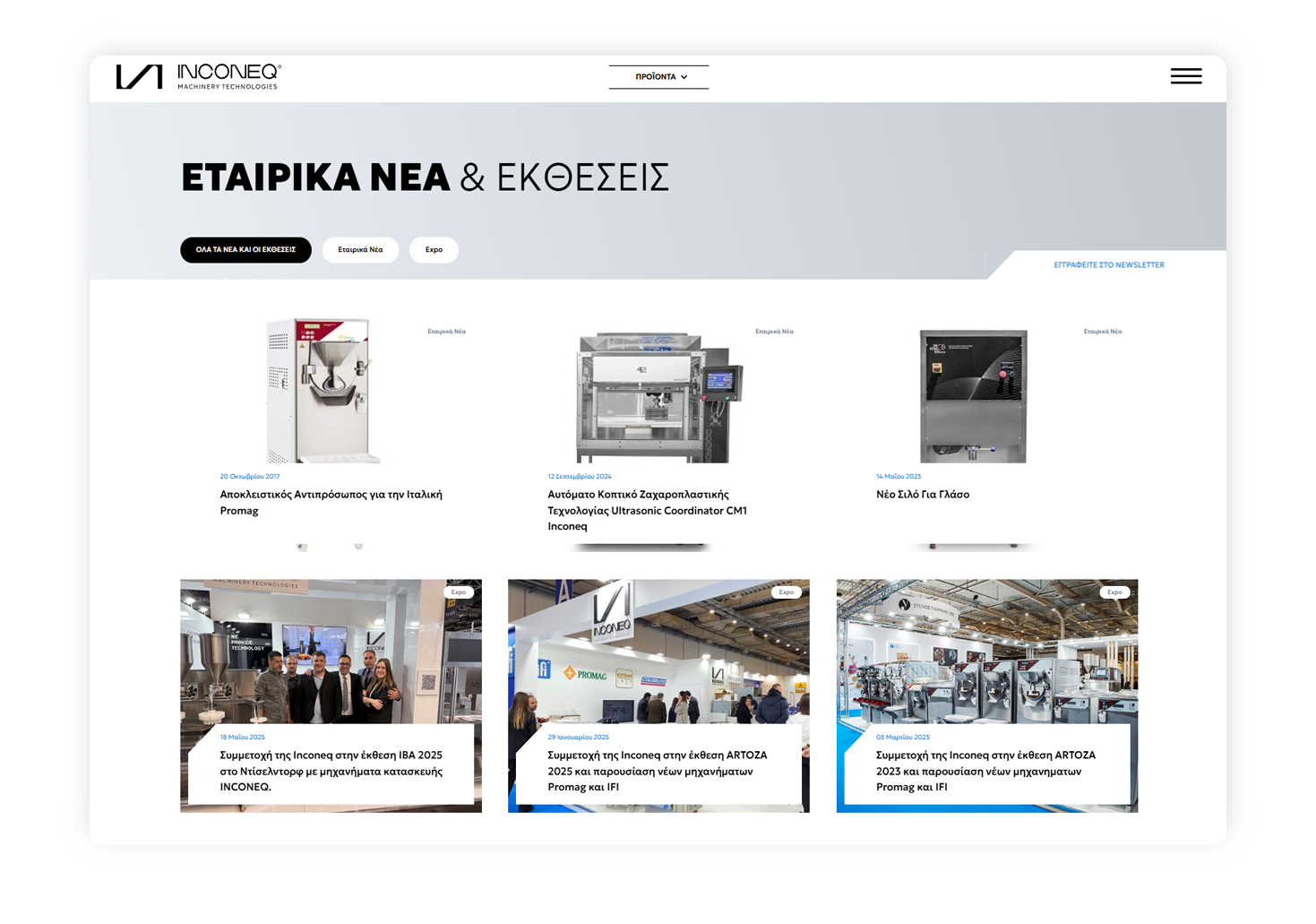The width and height of the screenshot is (1316, 924).
Task: Open ΕΓΓΡΑΦΕΙΤΕ ΣΤΟ NEWSLETTER link
Action: 1108,265
